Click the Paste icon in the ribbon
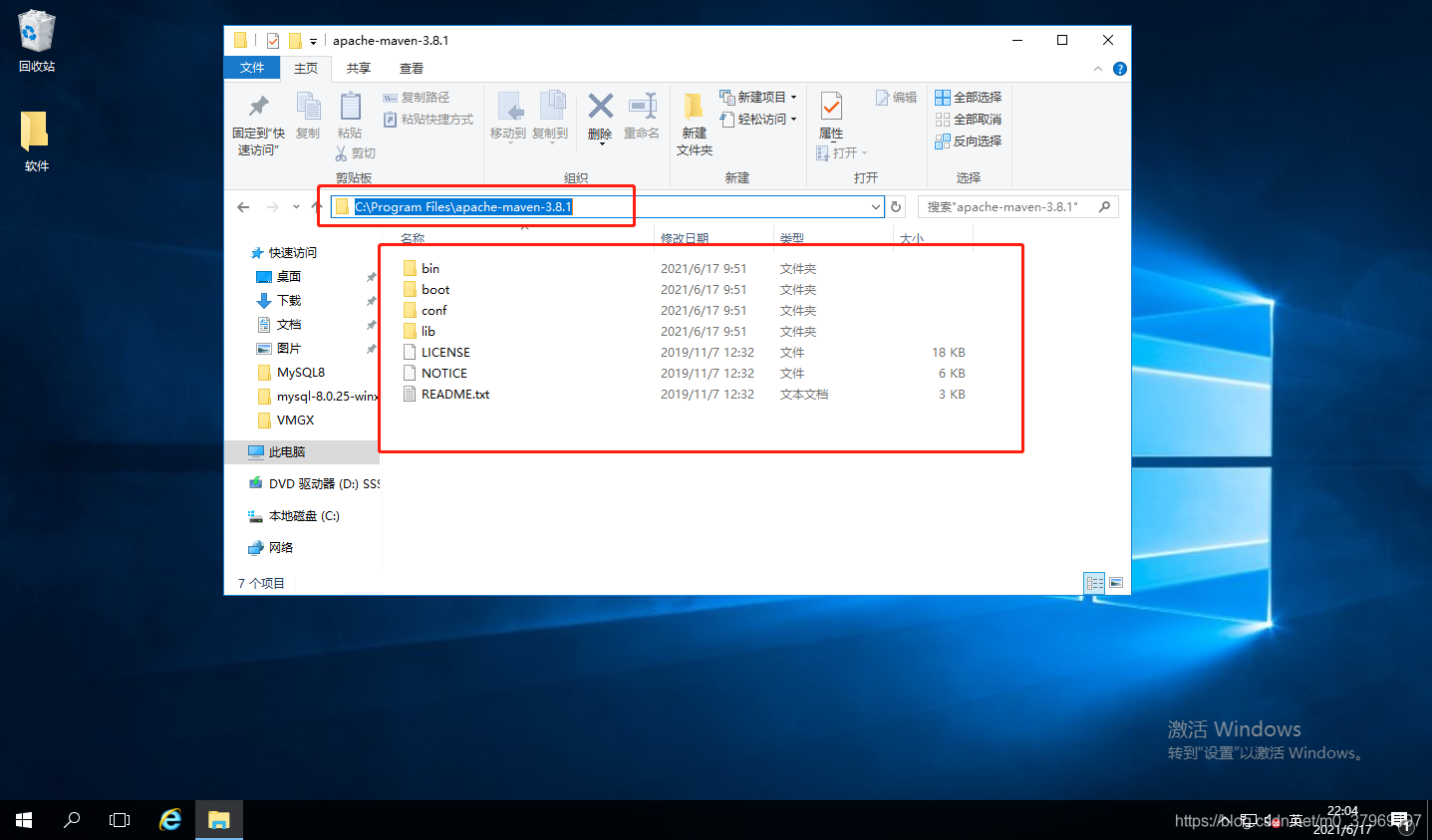The width and height of the screenshot is (1432, 840). coord(350,106)
